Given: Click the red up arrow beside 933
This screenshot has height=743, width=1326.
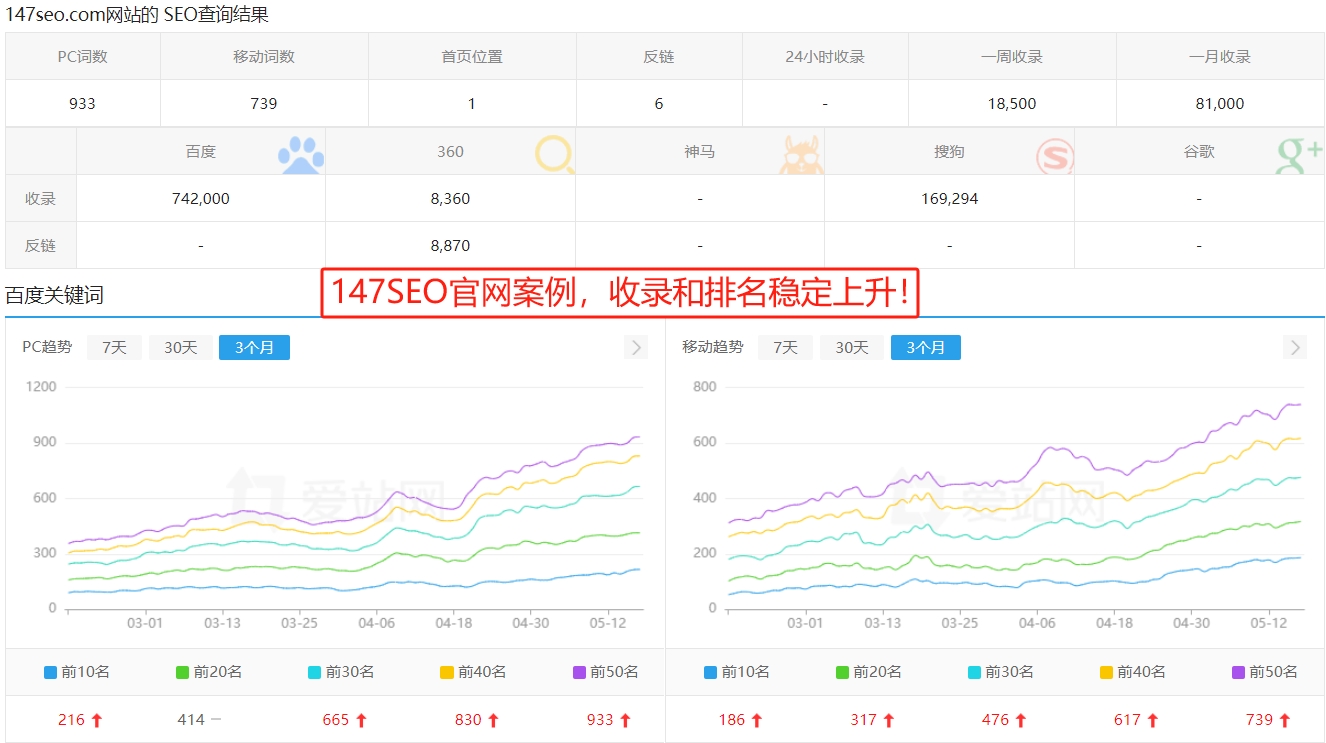Looking at the screenshot, I should [x=624, y=719].
